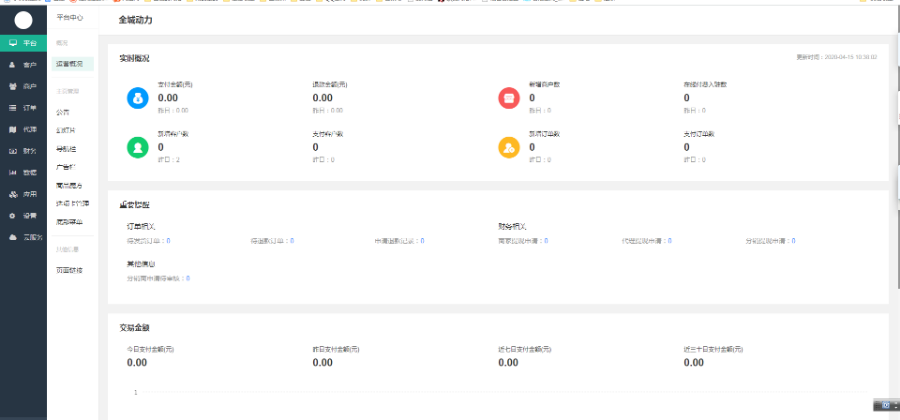Click the blue money bag icon
Image resolution: width=900 pixels, height=420 pixels.
pos(138,98)
